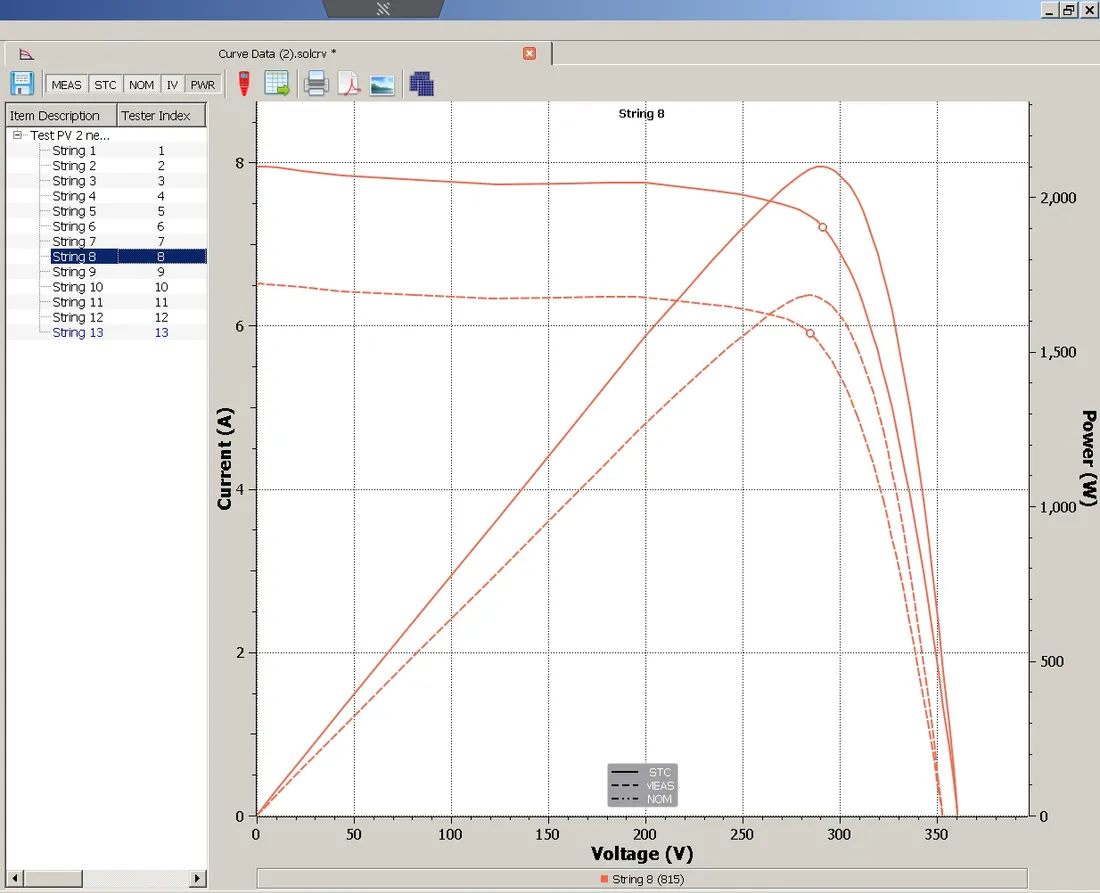Click the printer icon
This screenshot has height=893, width=1100.
tap(316, 83)
